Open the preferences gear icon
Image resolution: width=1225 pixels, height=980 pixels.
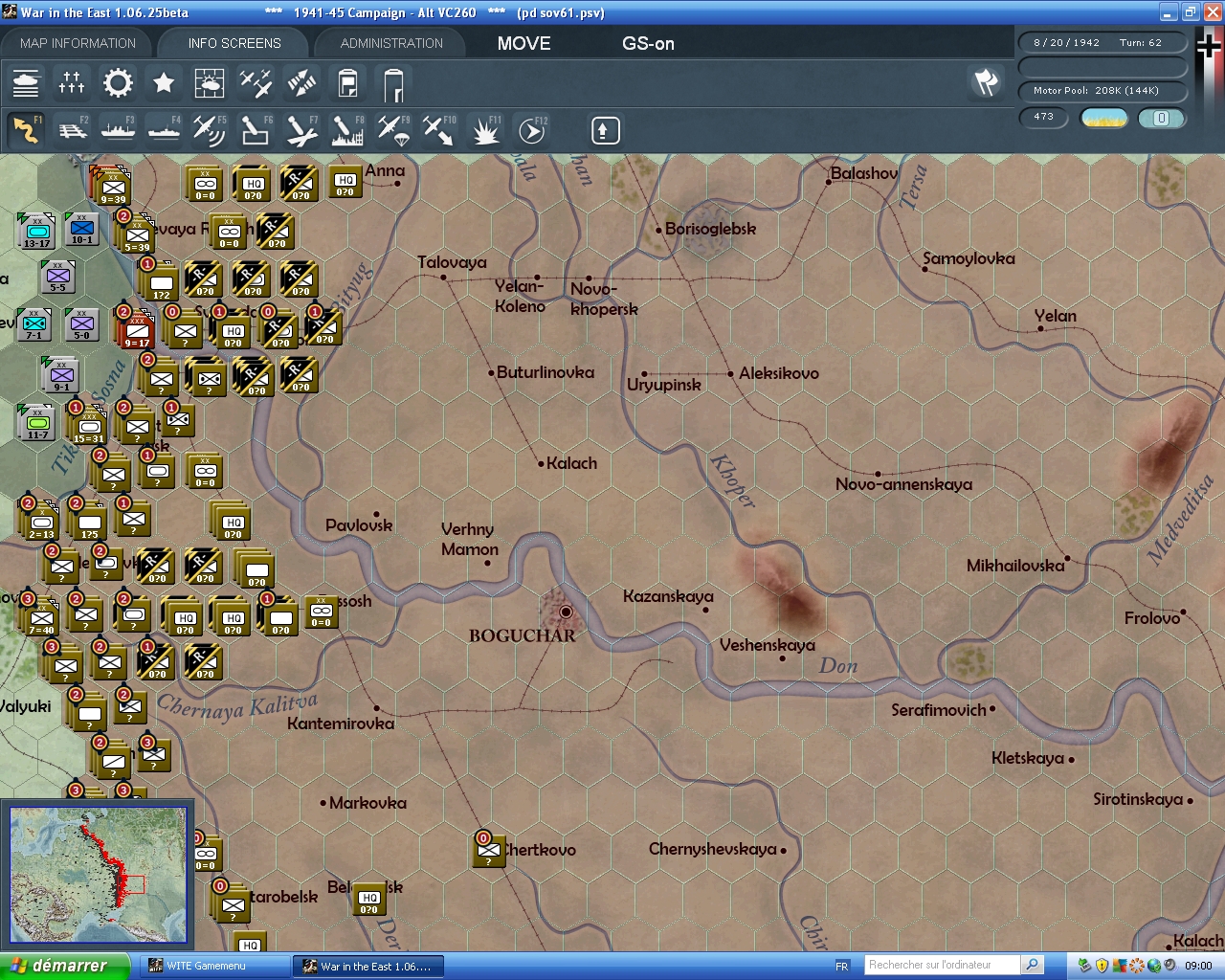coord(118,83)
